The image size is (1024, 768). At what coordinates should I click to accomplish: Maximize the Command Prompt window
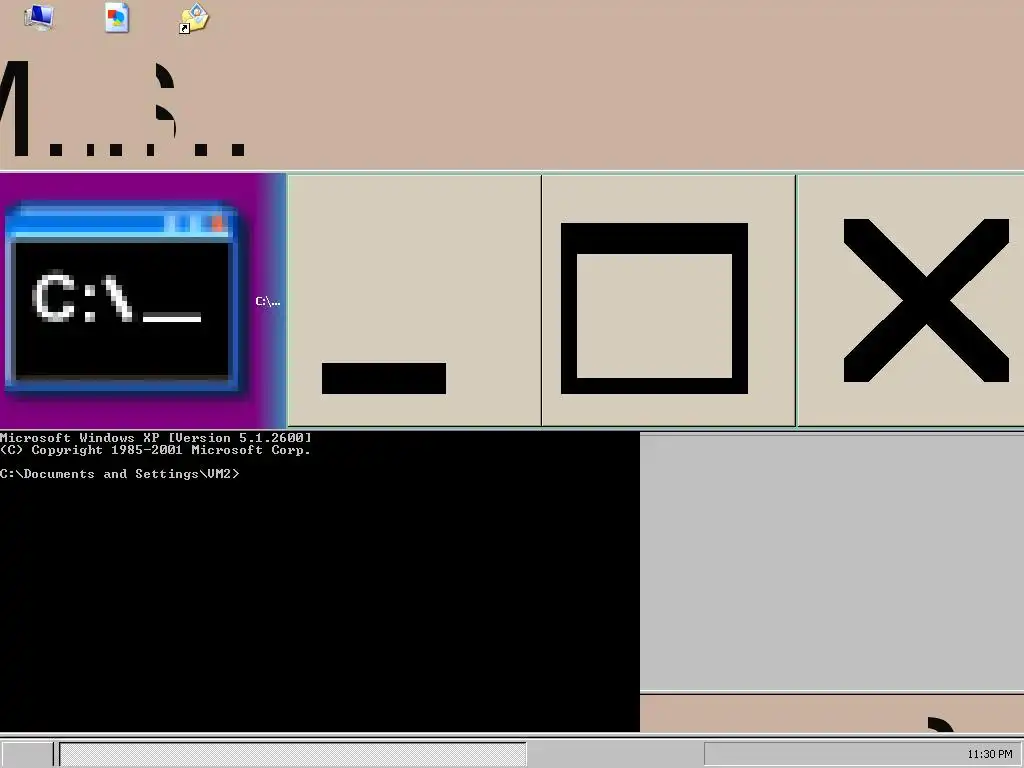[669, 301]
